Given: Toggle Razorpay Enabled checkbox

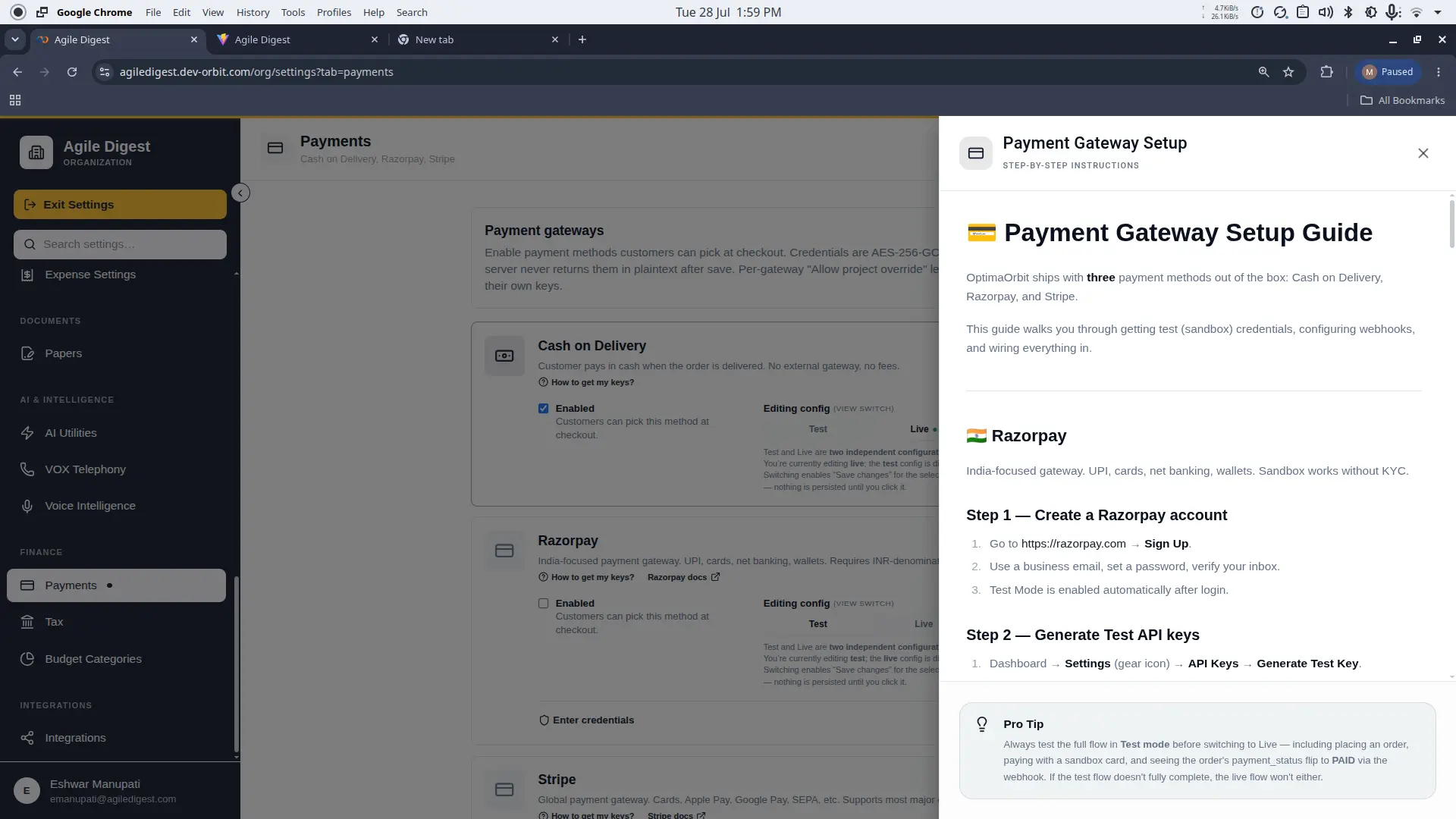Looking at the screenshot, I should click(x=543, y=604).
